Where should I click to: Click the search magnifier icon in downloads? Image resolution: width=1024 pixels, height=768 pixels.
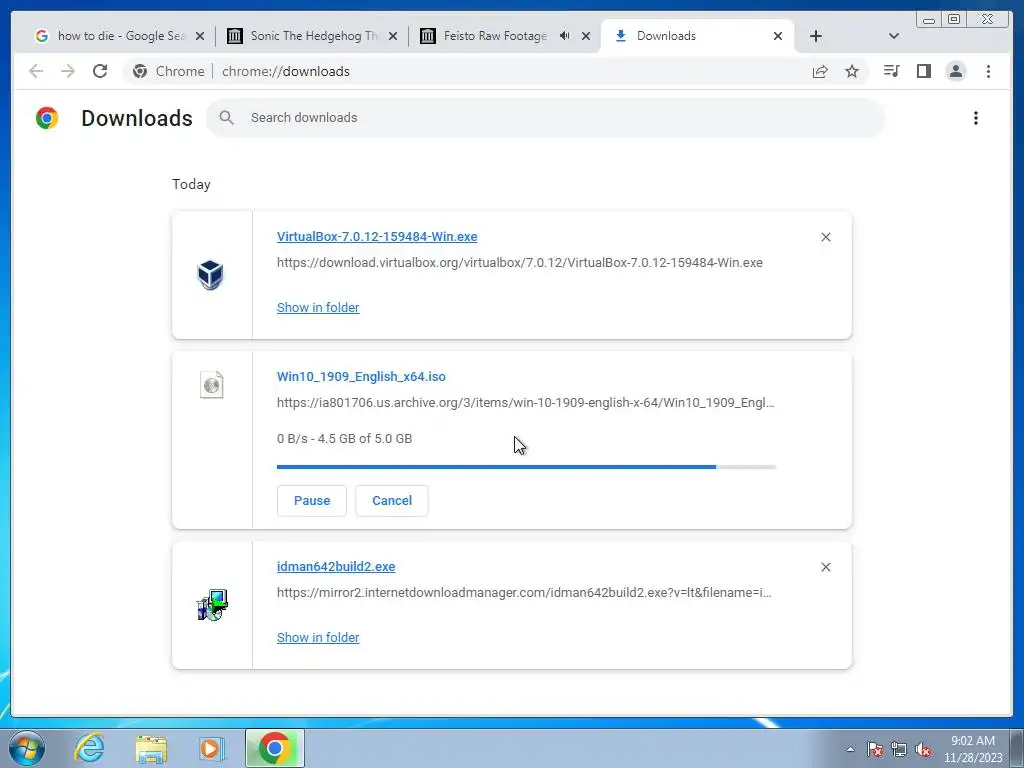[x=227, y=118]
